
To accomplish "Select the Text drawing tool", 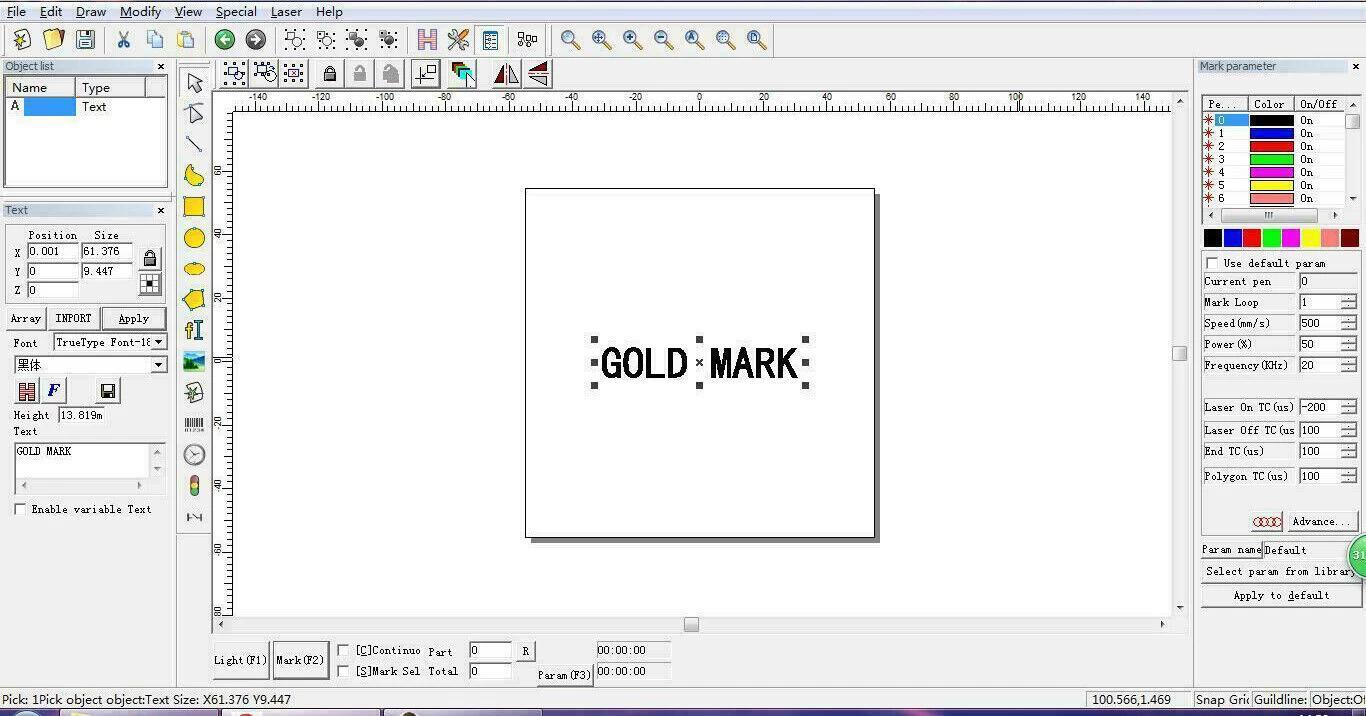I will pos(194,330).
